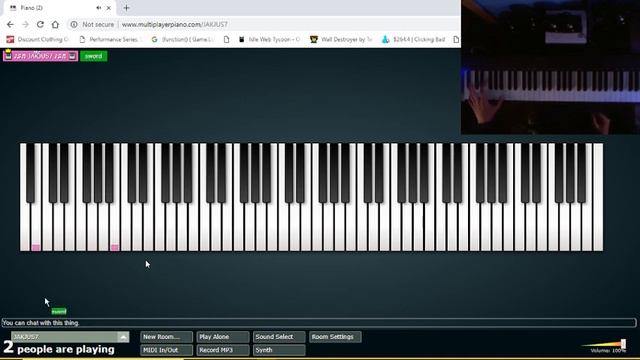Open the Synth panel

[279, 350]
